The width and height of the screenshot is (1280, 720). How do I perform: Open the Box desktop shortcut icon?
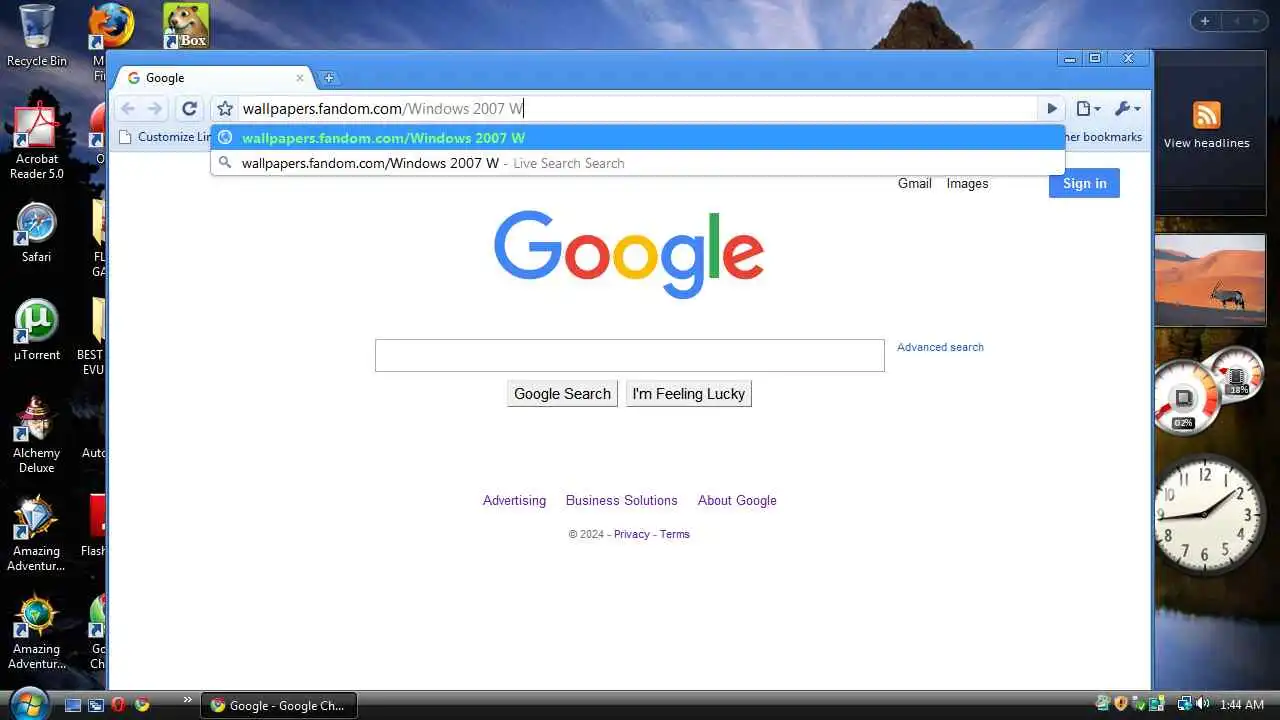point(186,26)
